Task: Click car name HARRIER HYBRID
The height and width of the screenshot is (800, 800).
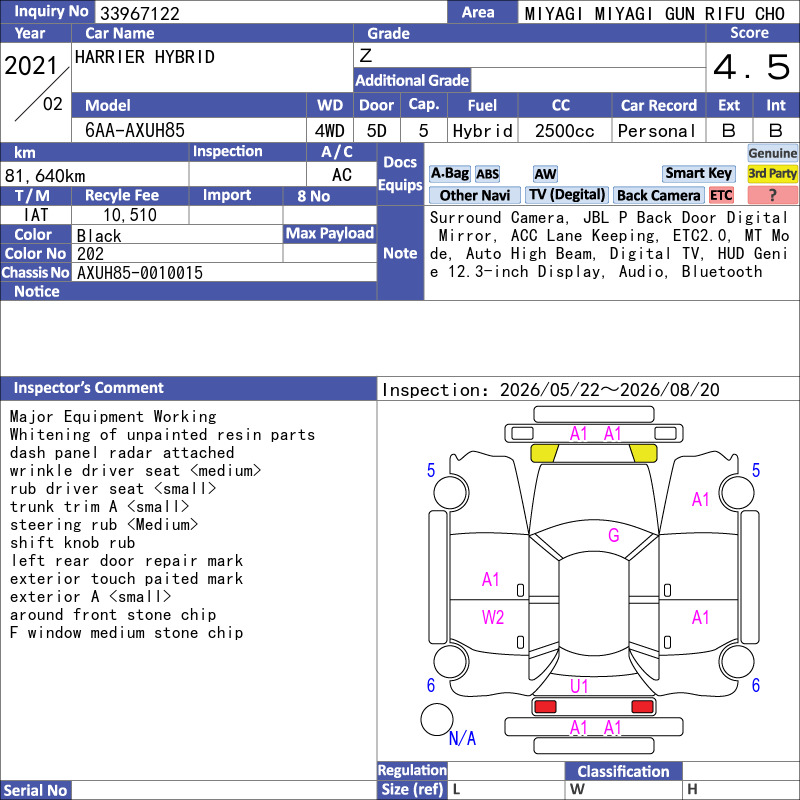Action: coord(145,57)
